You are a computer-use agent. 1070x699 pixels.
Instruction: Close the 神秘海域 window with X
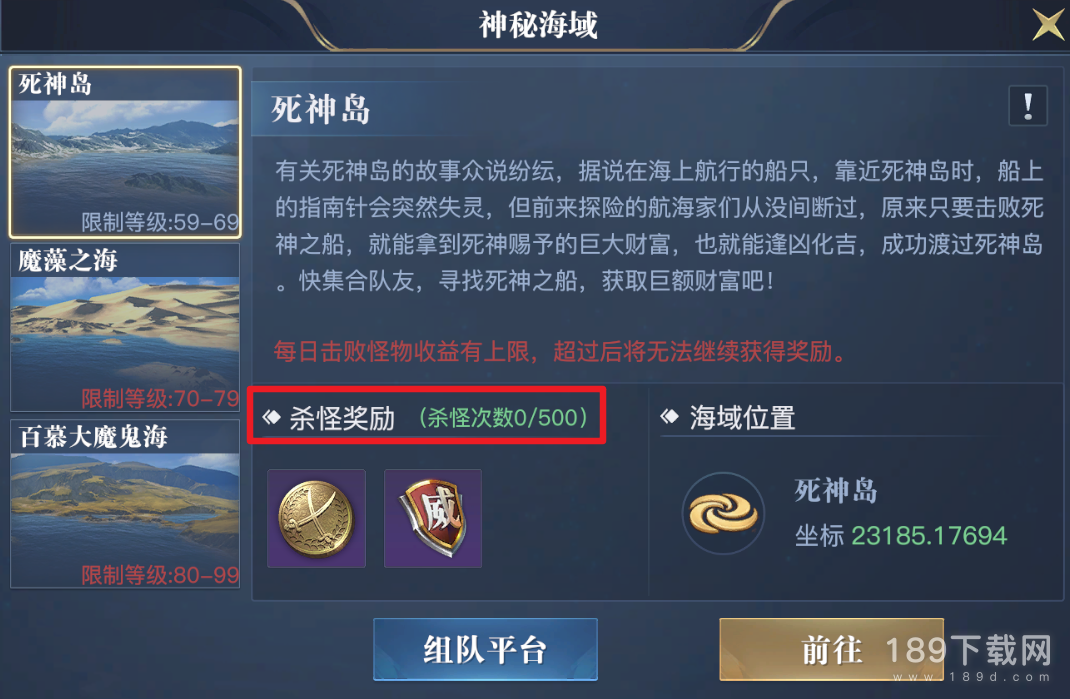pos(1048,25)
